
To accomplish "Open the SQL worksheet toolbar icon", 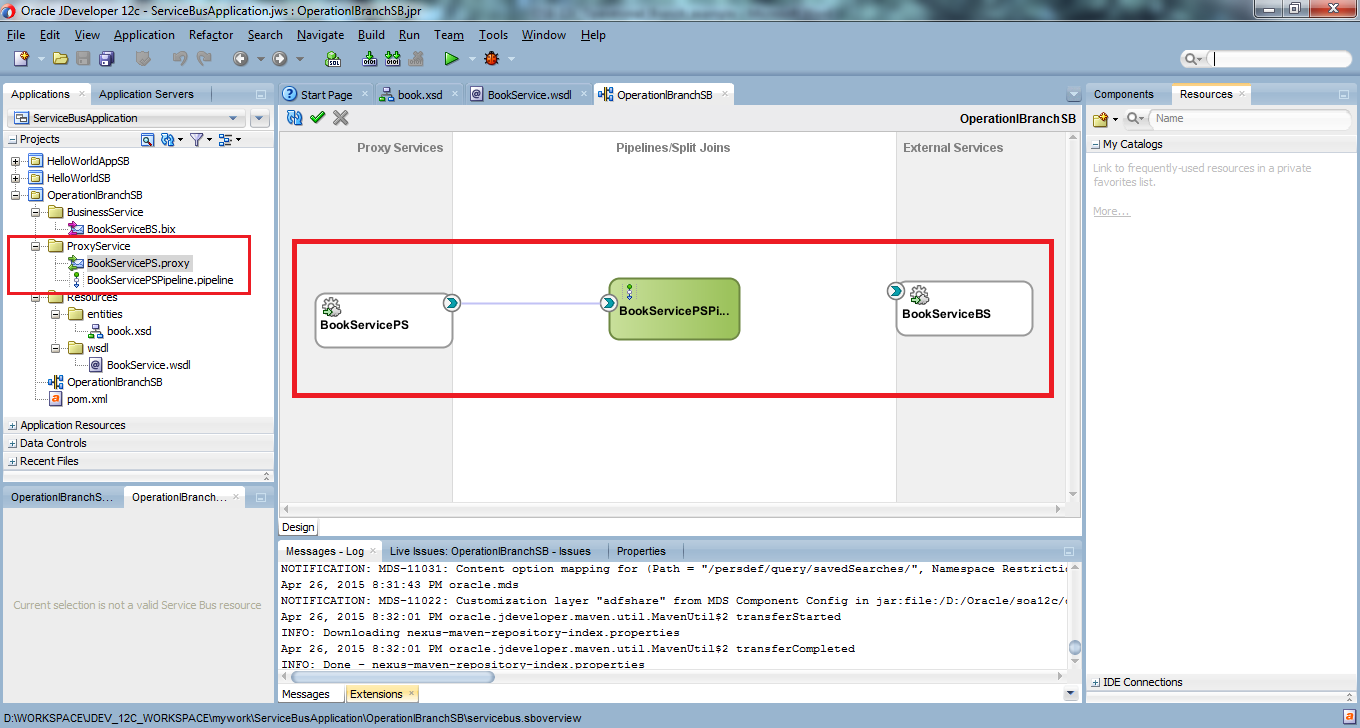I will coord(334,59).
